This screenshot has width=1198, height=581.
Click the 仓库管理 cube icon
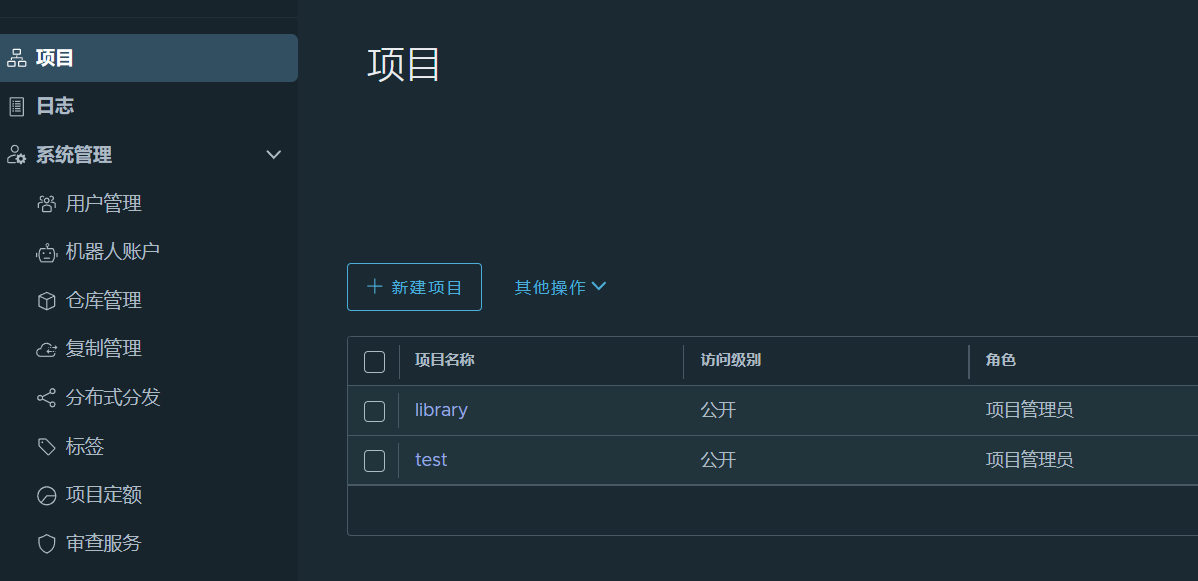click(47, 301)
